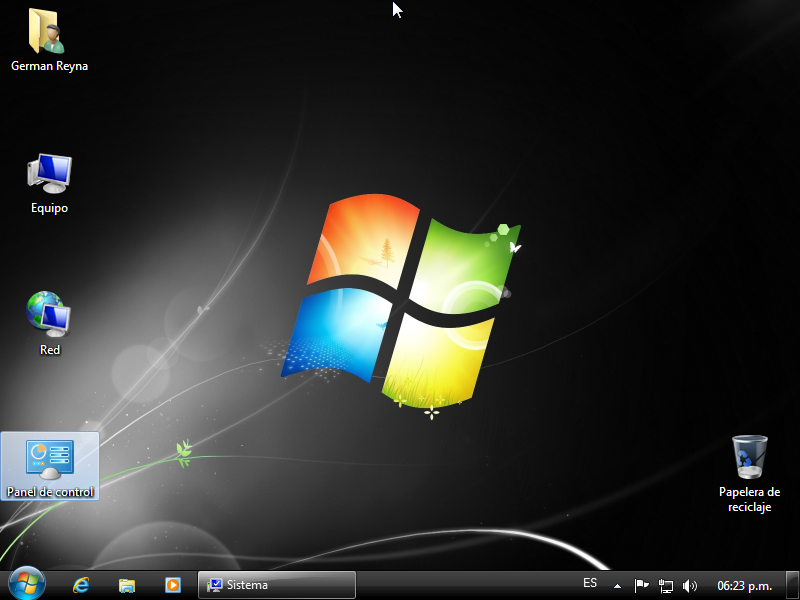Click the German Reyna label text

49,66
